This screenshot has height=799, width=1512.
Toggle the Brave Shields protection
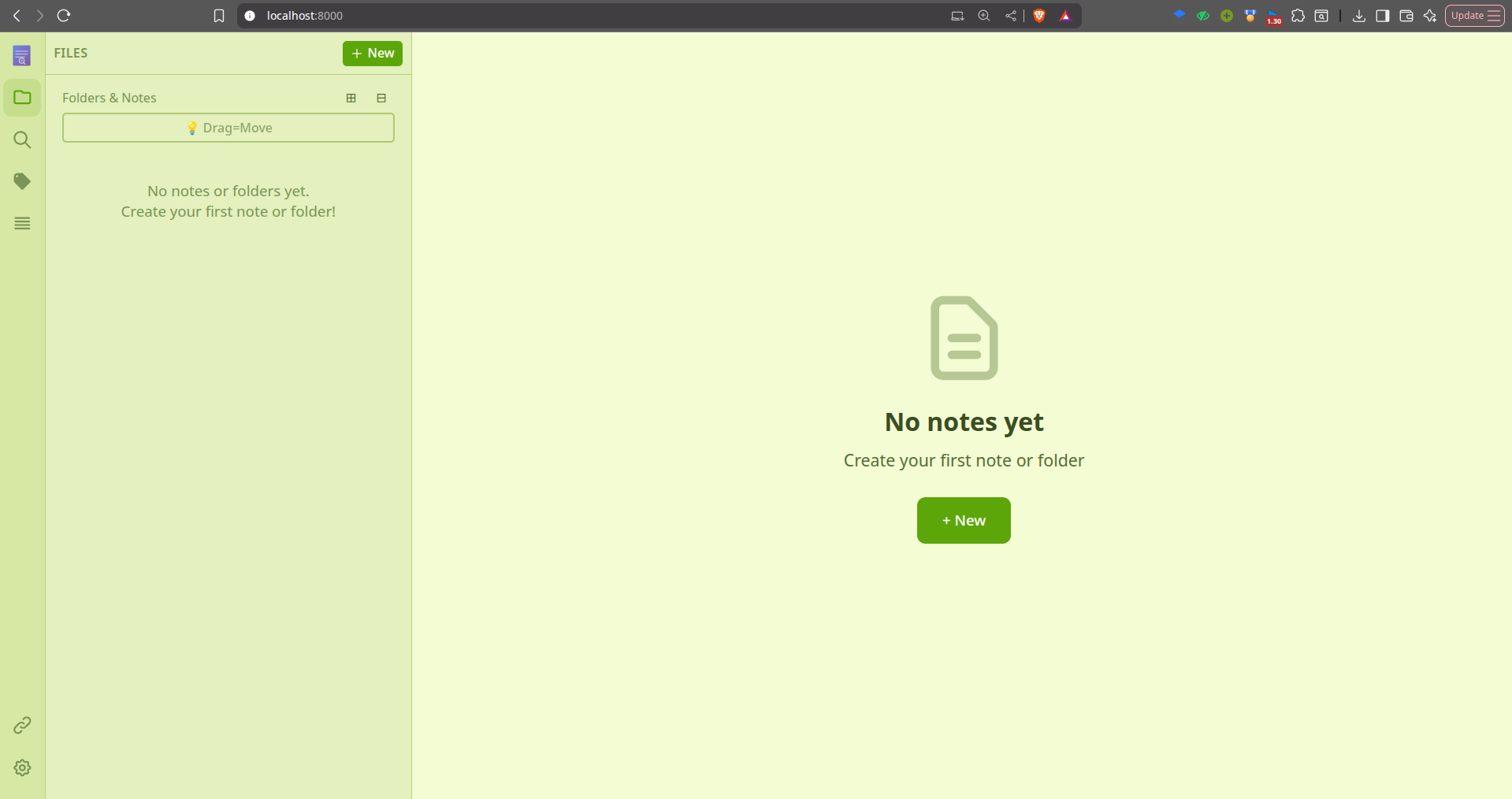(x=1038, y=16)
